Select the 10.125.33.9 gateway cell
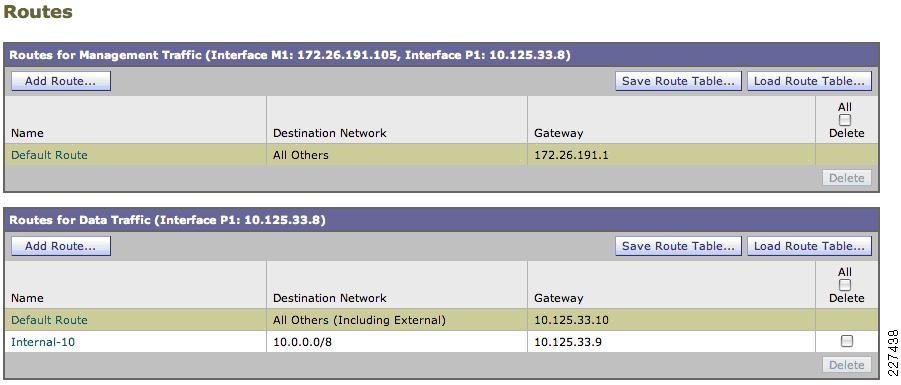 (x=671, y=342)
